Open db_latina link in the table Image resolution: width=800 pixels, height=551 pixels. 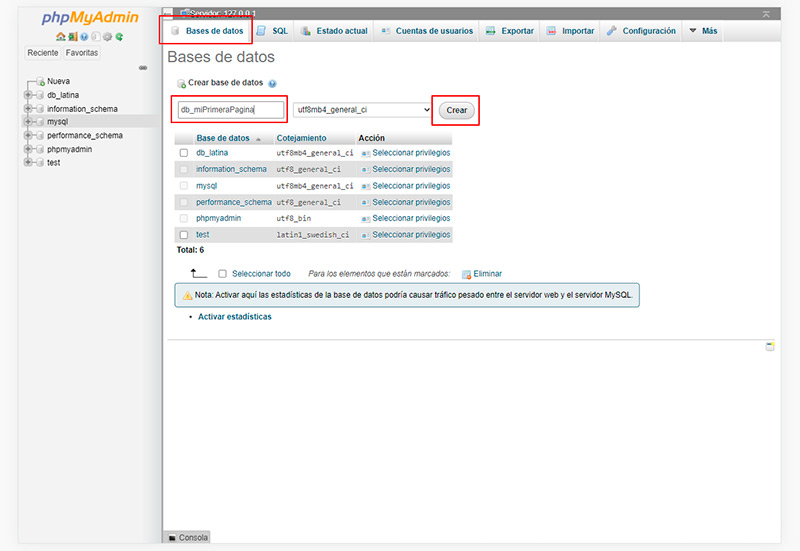pyautogui.click(x=212, y=153)
